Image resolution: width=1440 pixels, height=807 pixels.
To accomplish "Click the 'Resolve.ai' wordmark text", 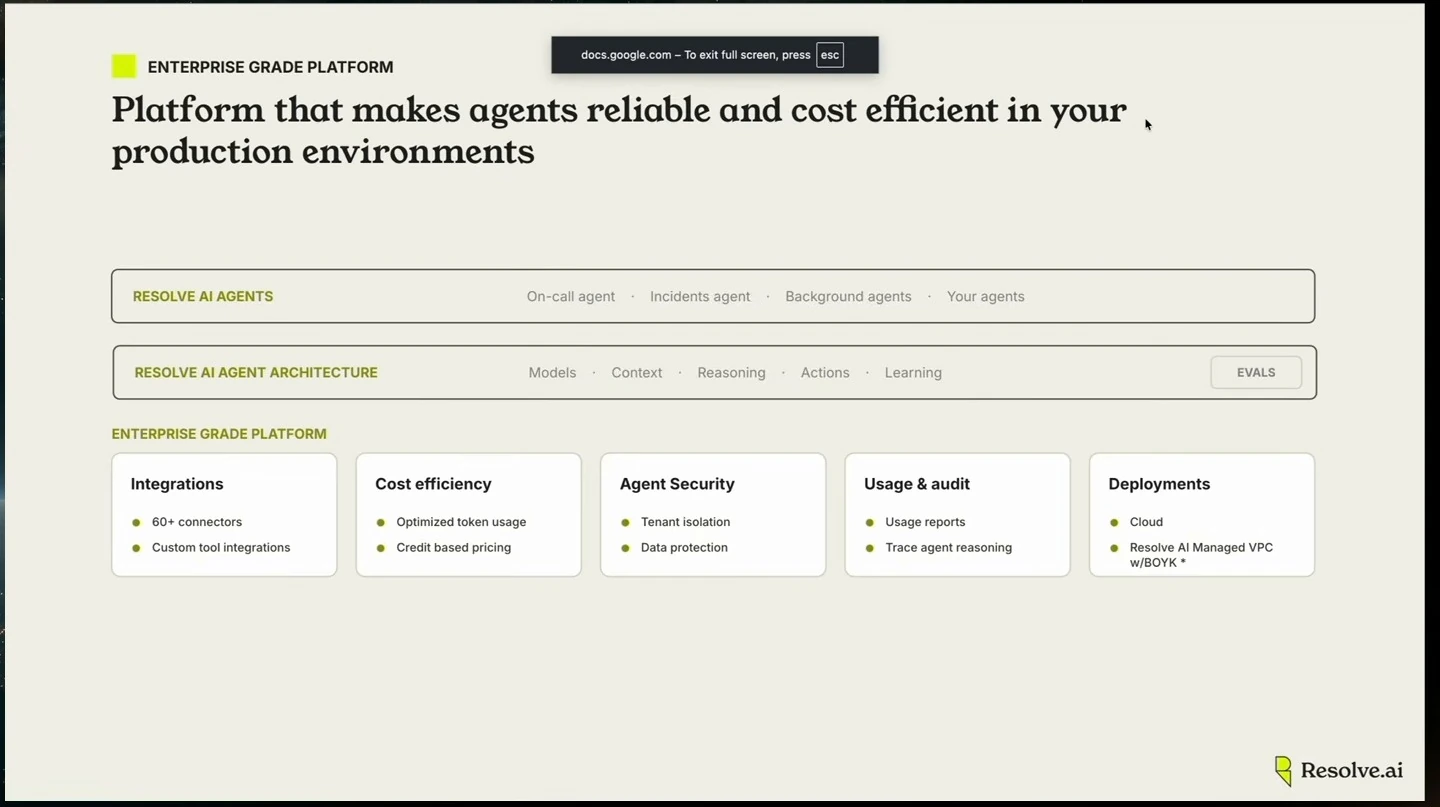I will [x=1352, y=770].
